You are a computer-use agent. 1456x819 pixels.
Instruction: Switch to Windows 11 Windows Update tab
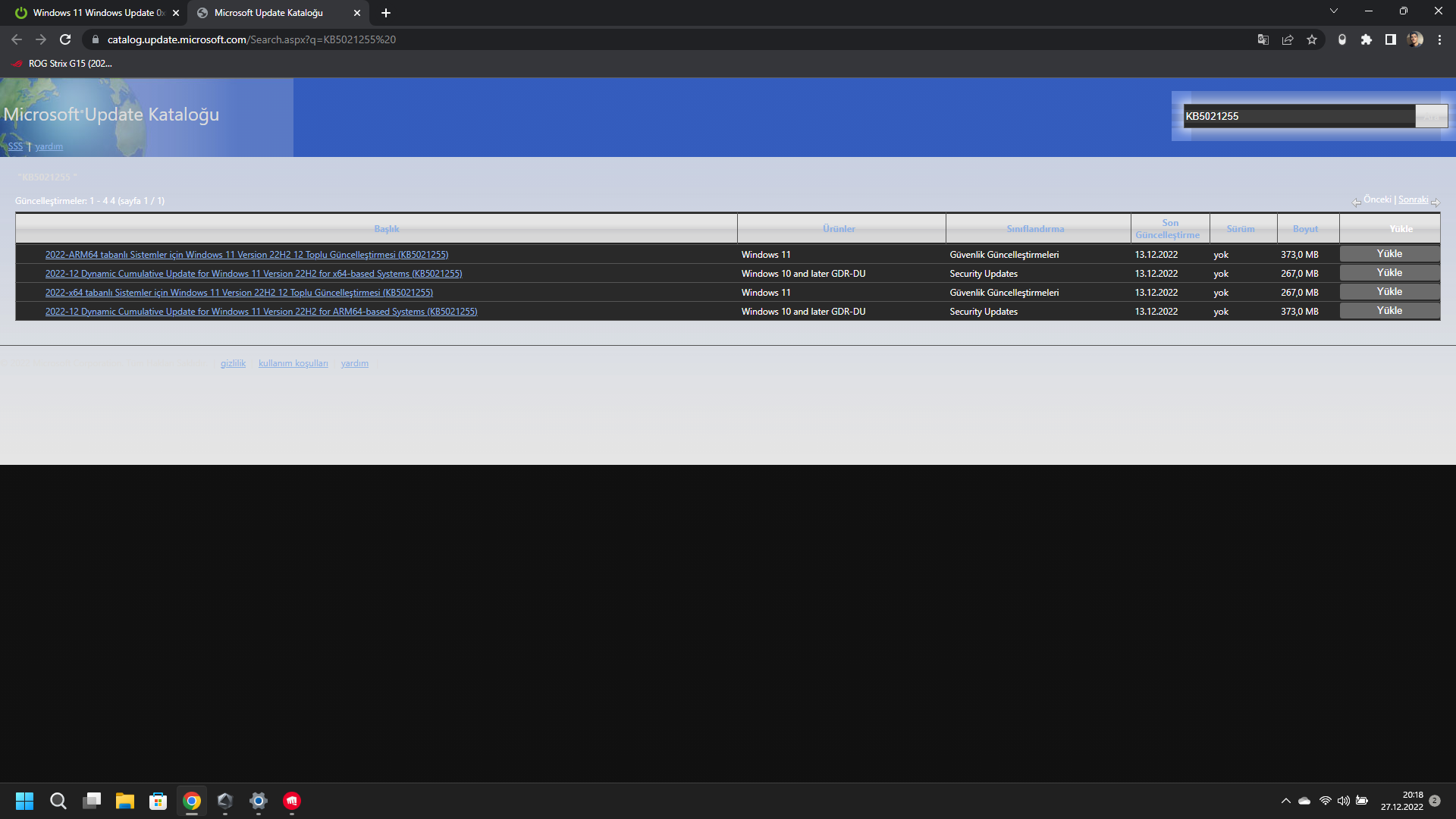click(x=95, y=13)
